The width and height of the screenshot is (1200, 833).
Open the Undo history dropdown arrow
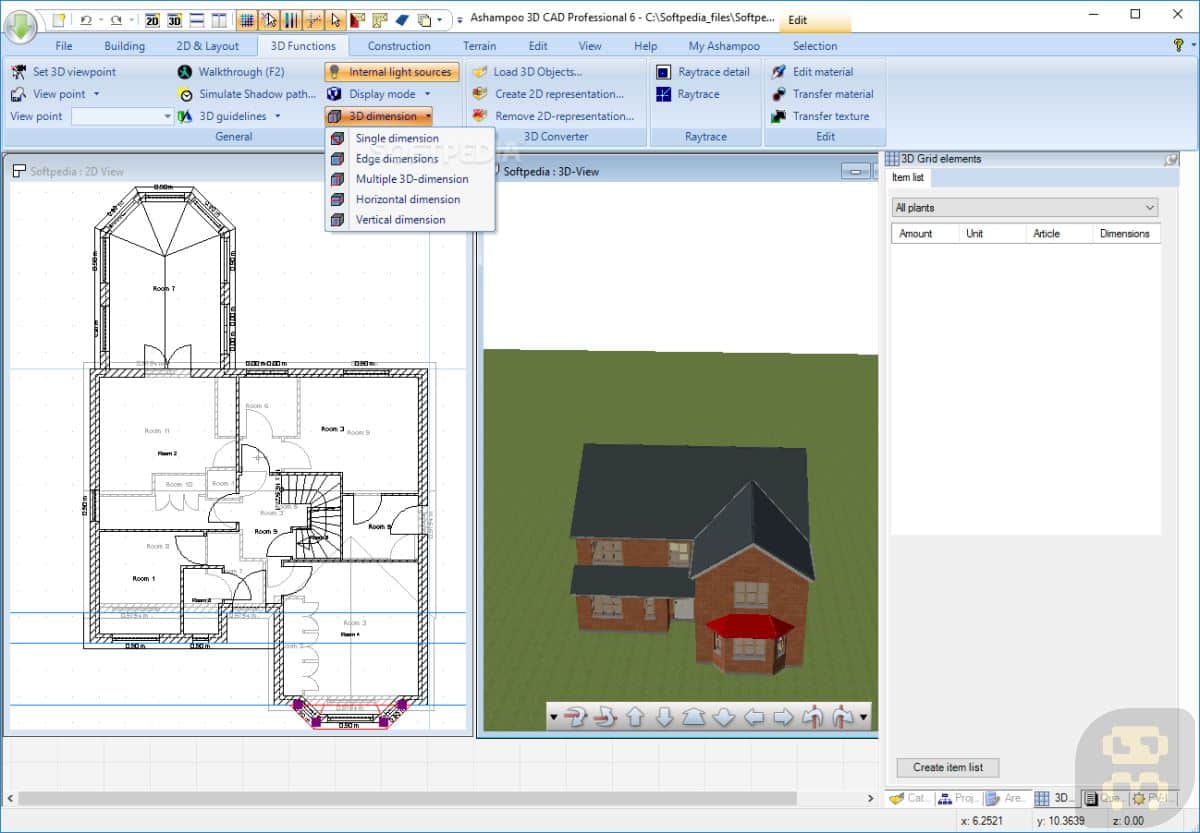(x=101, y=19)
